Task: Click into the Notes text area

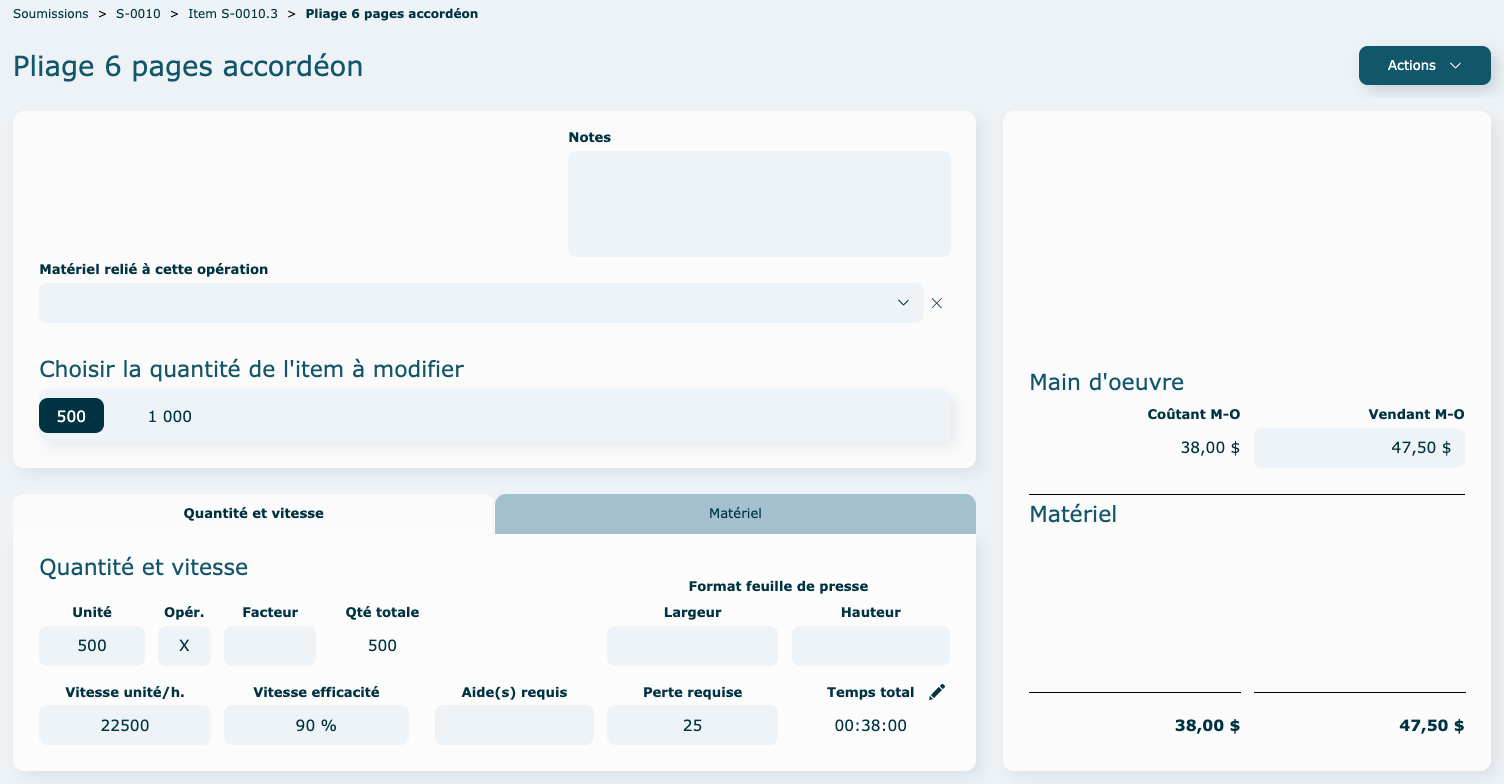Action: point(759,204)
